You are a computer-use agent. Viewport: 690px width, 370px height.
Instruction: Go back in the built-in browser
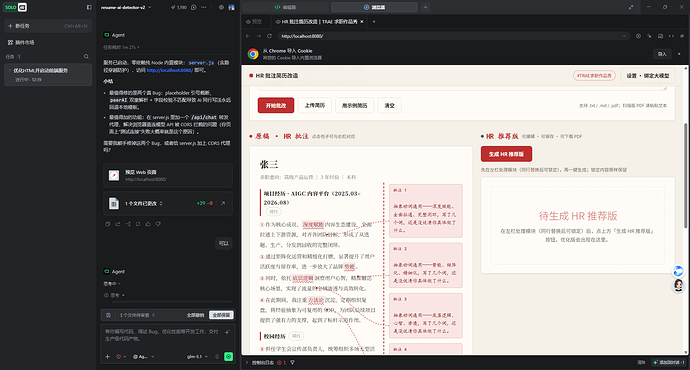tap(248, 36)
